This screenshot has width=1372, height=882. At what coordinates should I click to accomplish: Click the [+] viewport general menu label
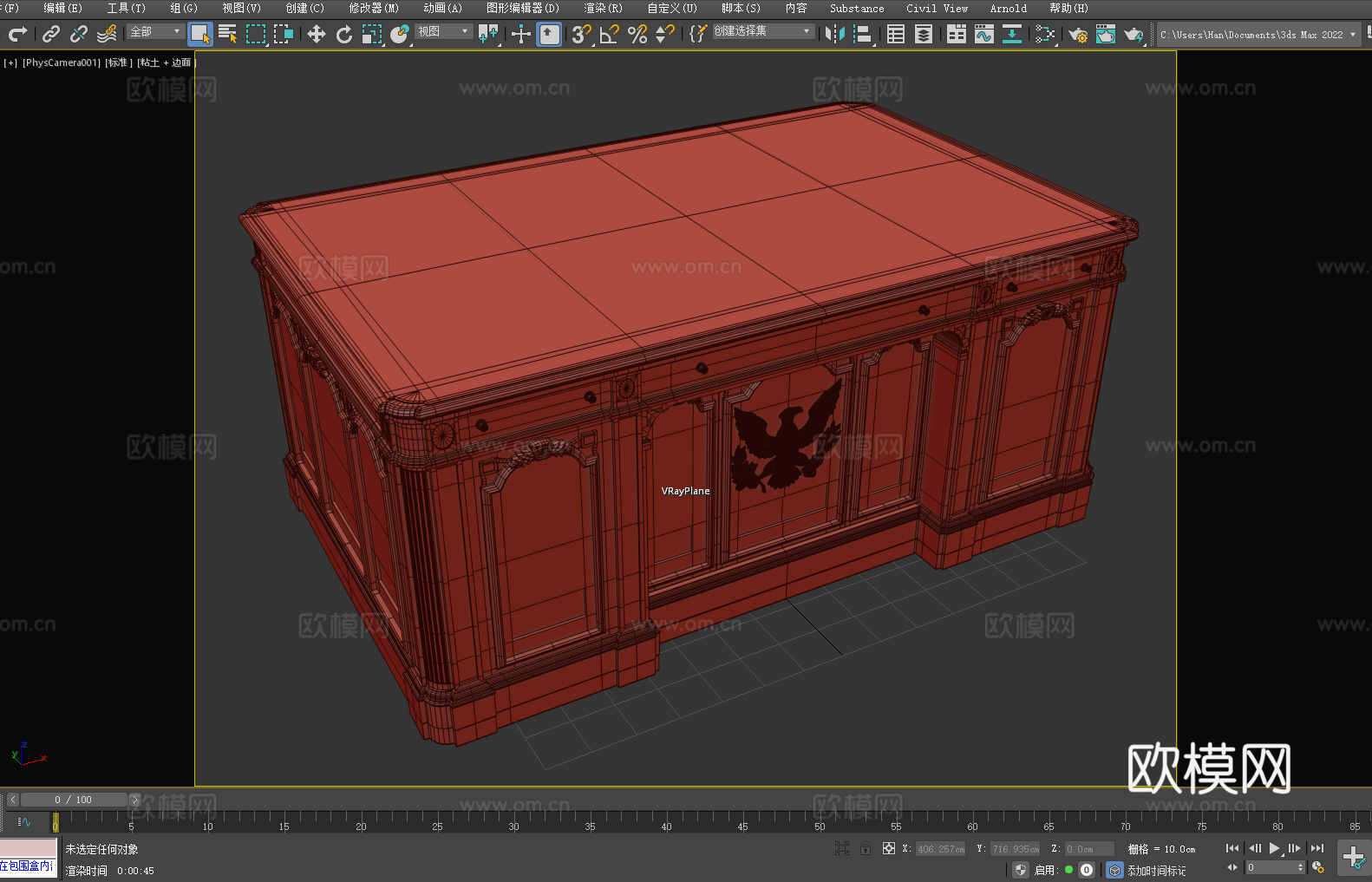10,63
